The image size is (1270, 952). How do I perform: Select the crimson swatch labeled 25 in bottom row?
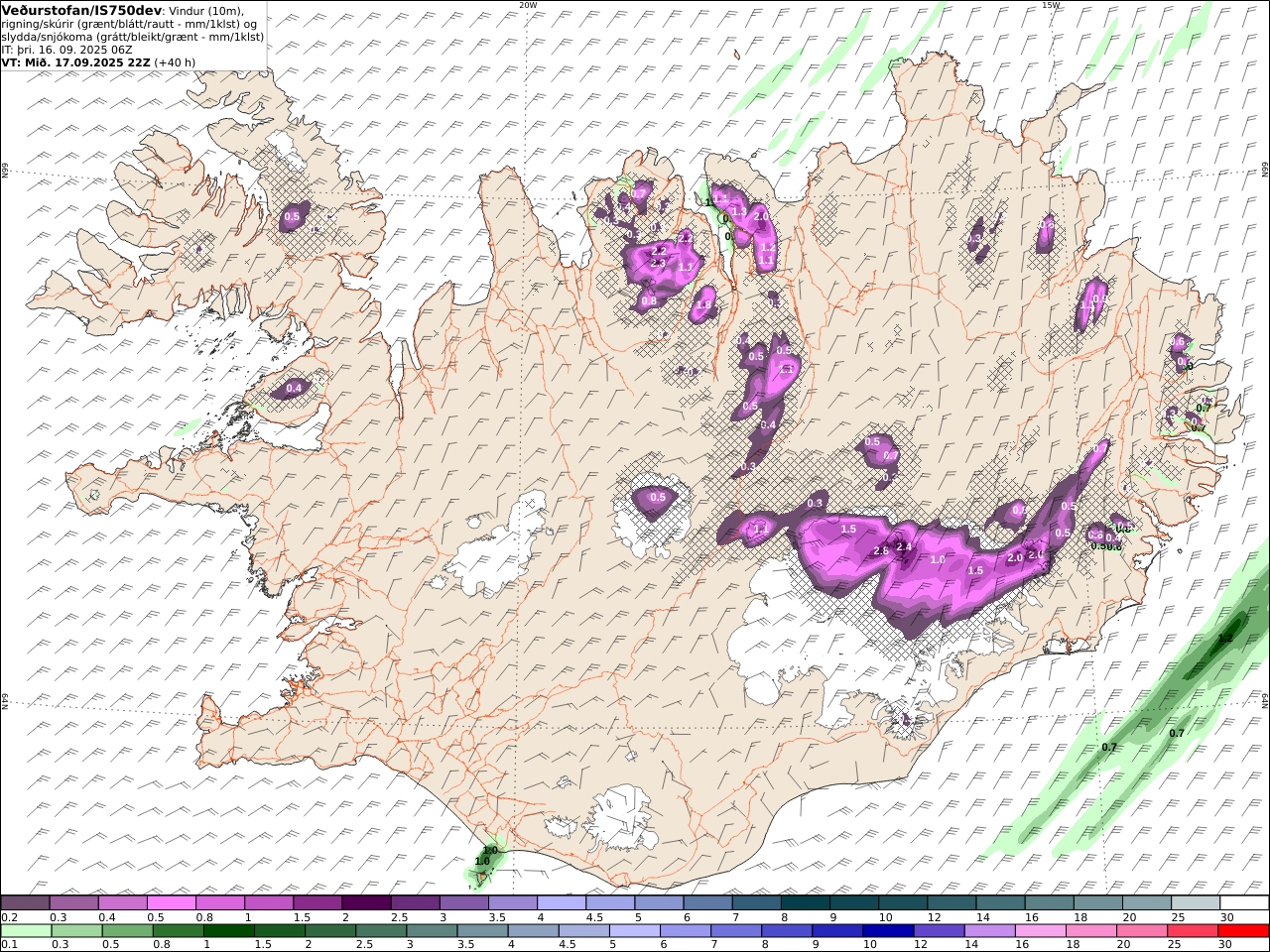pos(1192,930)
